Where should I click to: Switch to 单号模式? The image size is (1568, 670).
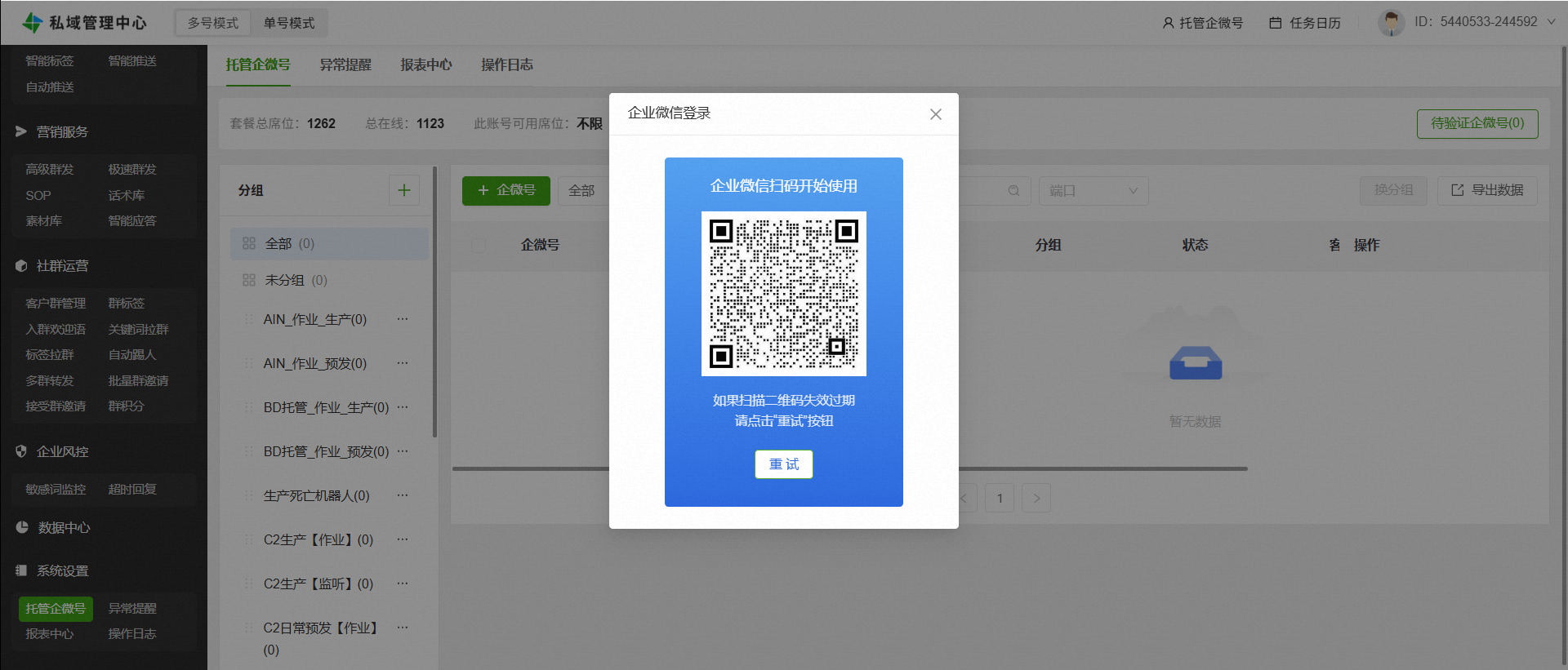(x=289, y=23)
